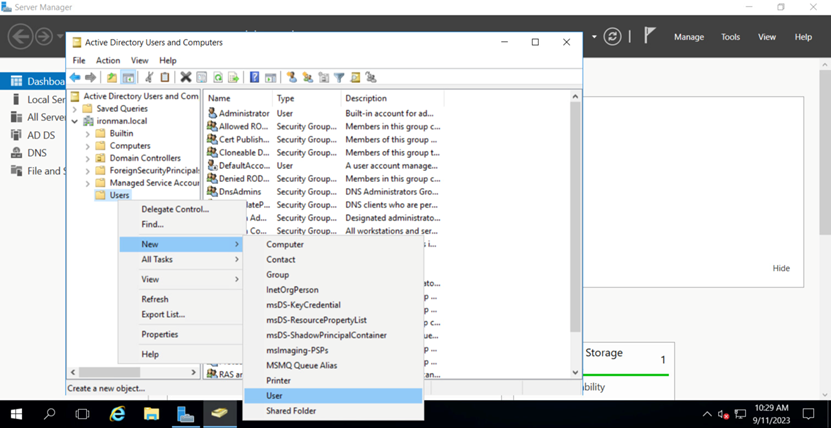Choose User from the New submenu
The width and height of the screenshot is (831, 428).
click(333, 396)
